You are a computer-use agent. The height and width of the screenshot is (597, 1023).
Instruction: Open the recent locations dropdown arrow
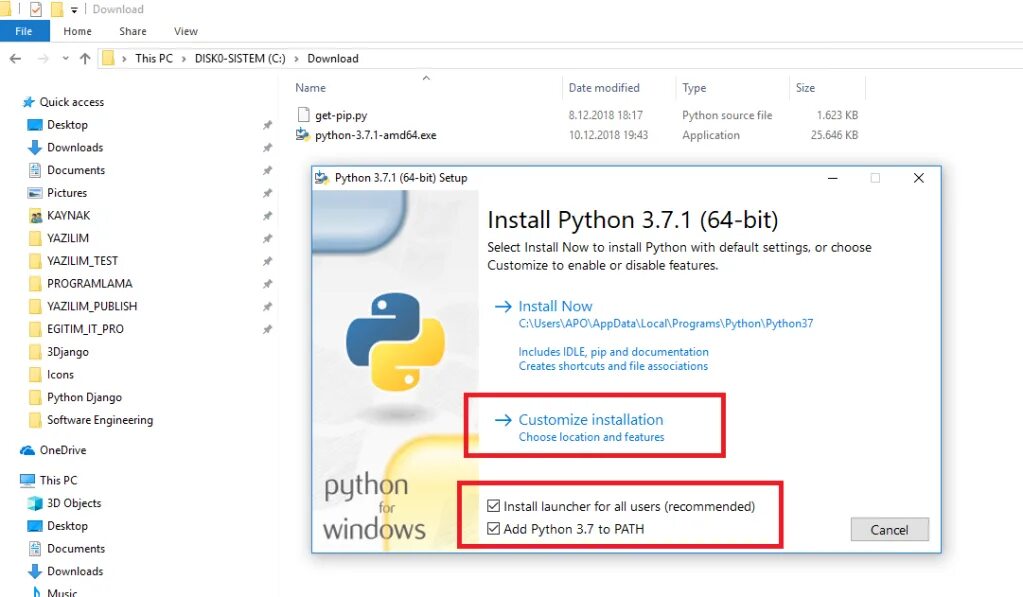point(66,58)
